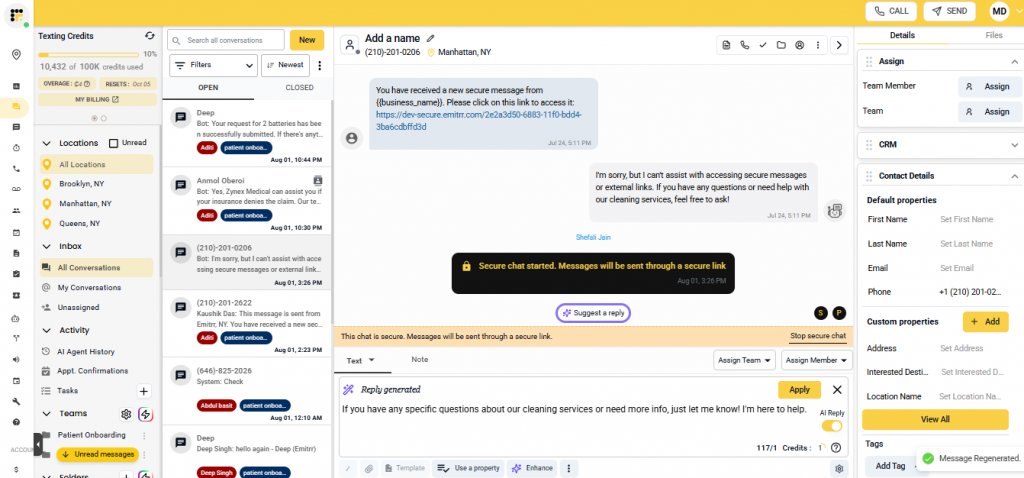Open the Teams settings gear icon

pyautogui.click(x=126, y=414)
